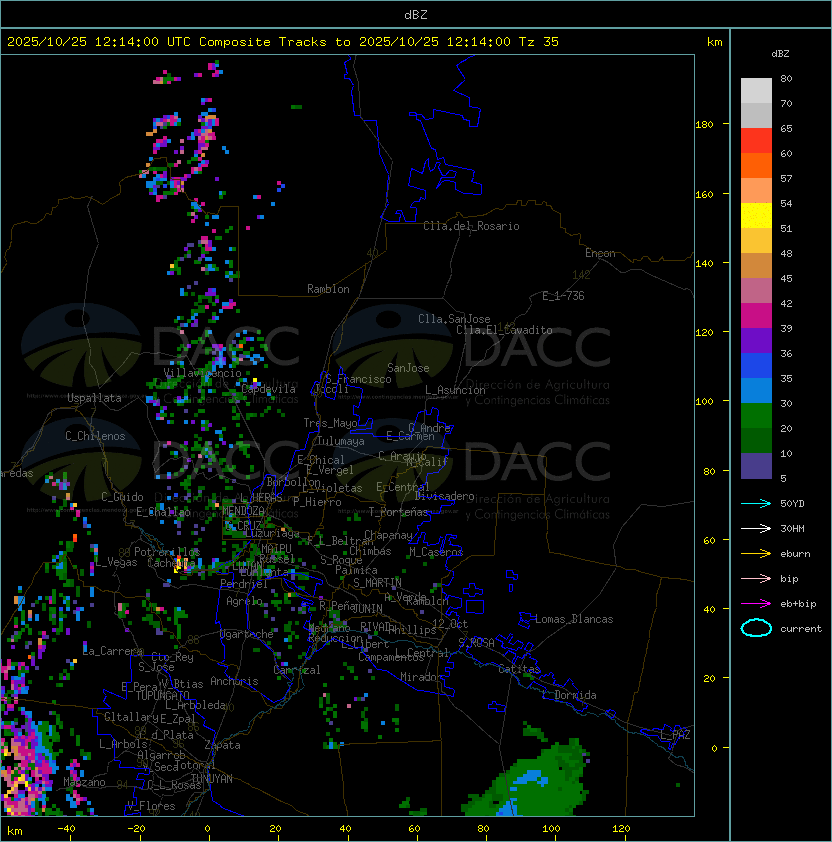Click the 'MAIPU' city label
This screenshot has width=832, height=842.
276,549
